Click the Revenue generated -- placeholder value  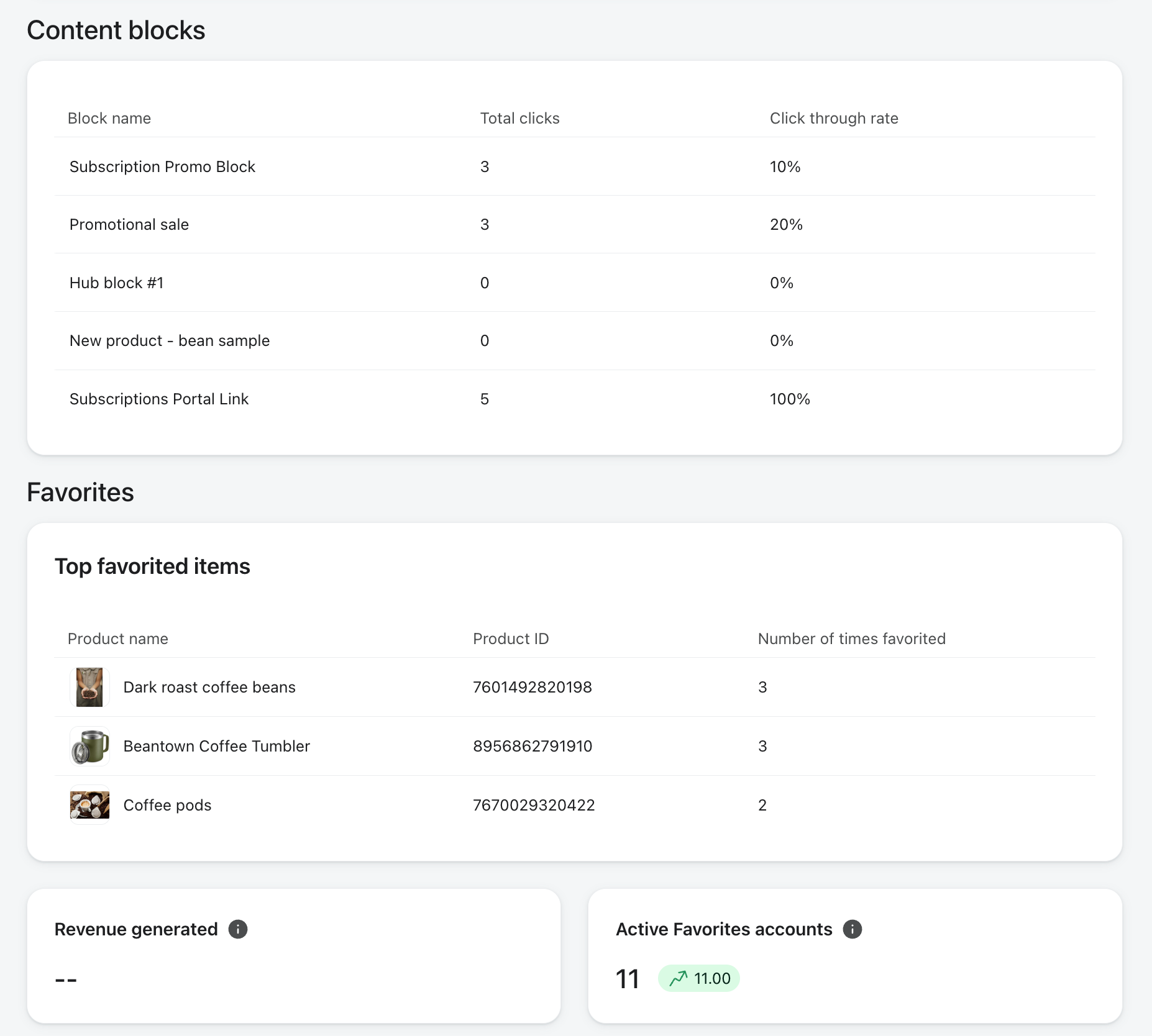pyautogui.click(x=66, y=980)
